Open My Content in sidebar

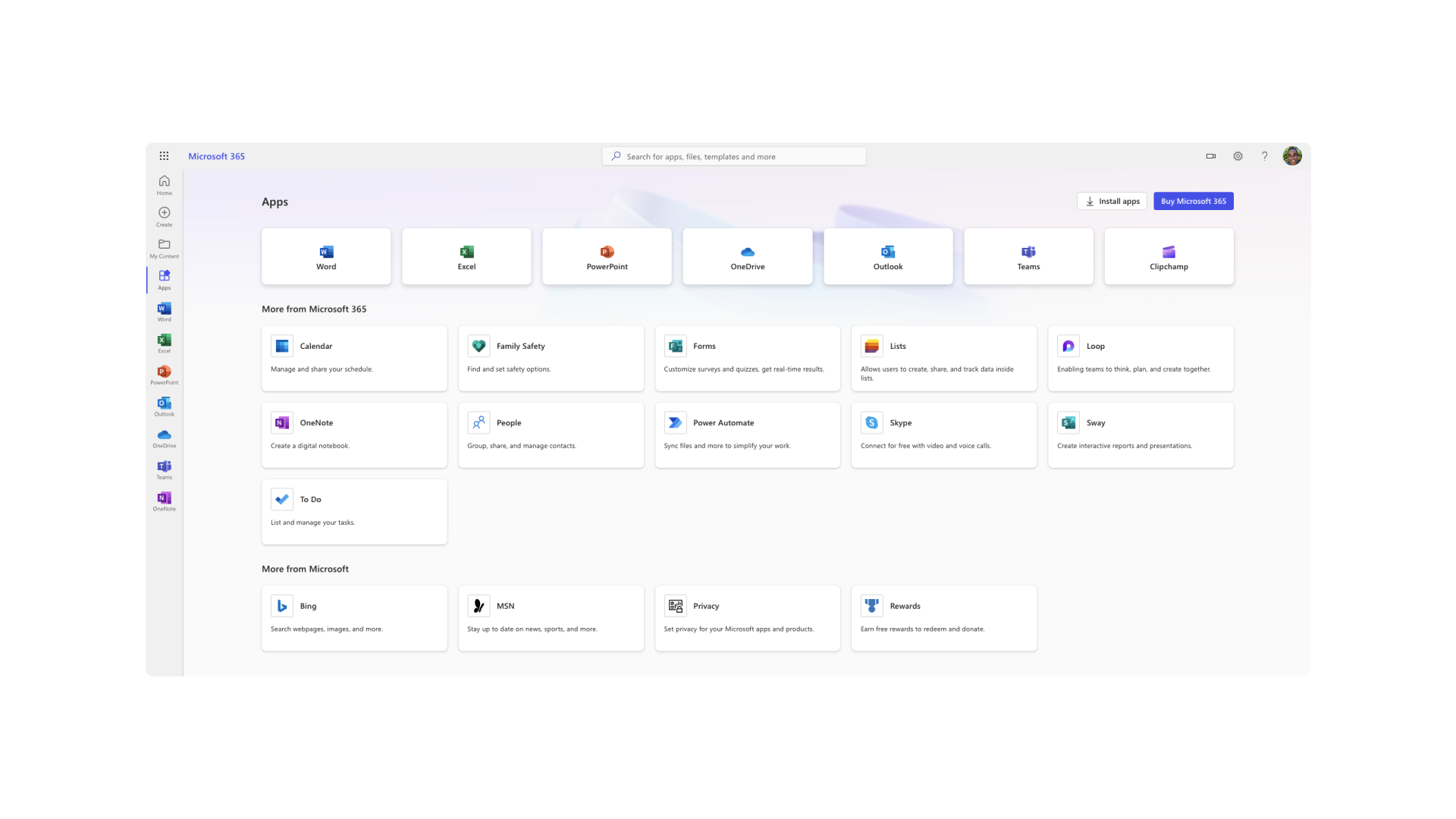pos(164,248)
